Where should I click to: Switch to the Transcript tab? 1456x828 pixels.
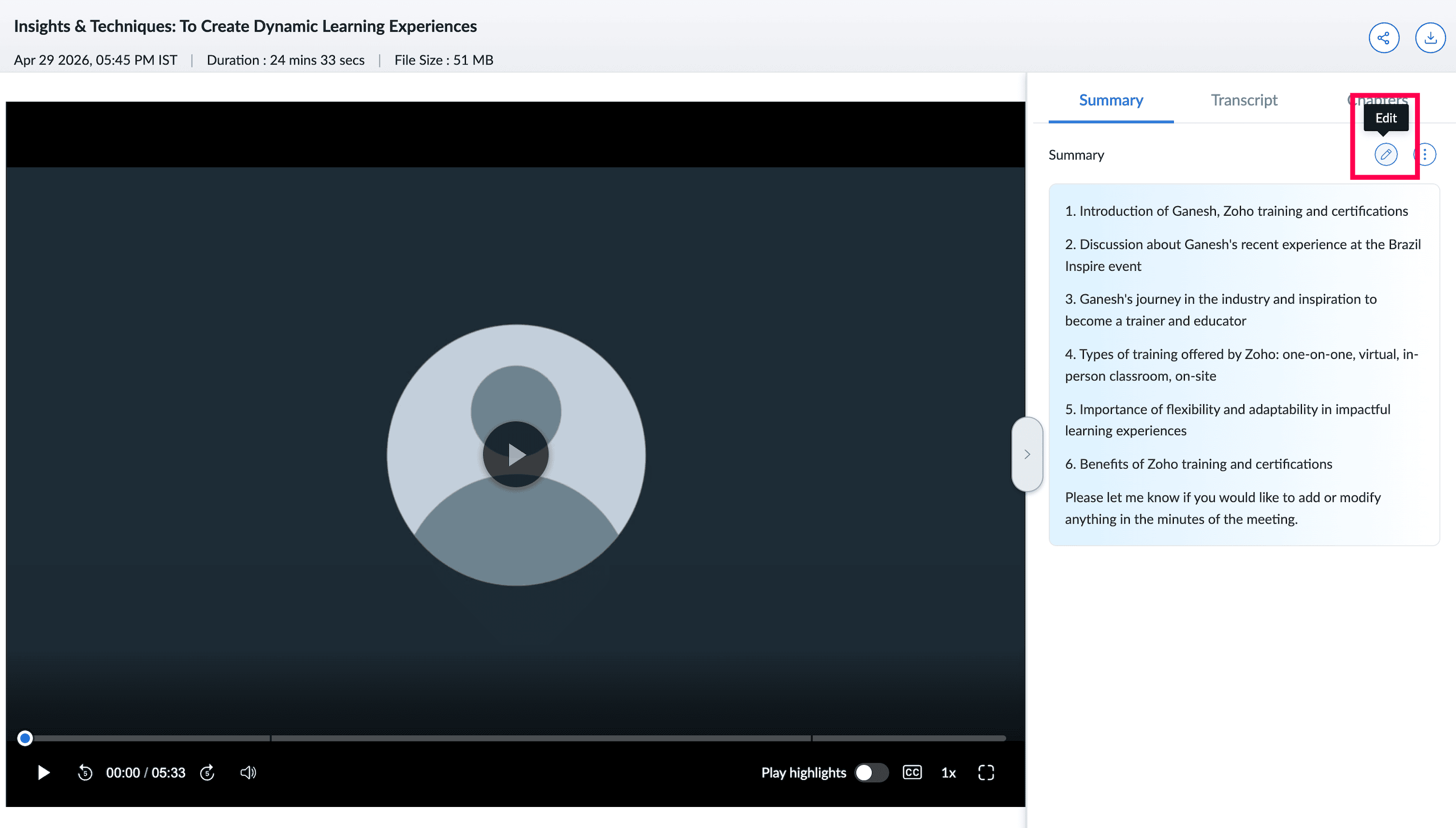[x=1243, y=100]
